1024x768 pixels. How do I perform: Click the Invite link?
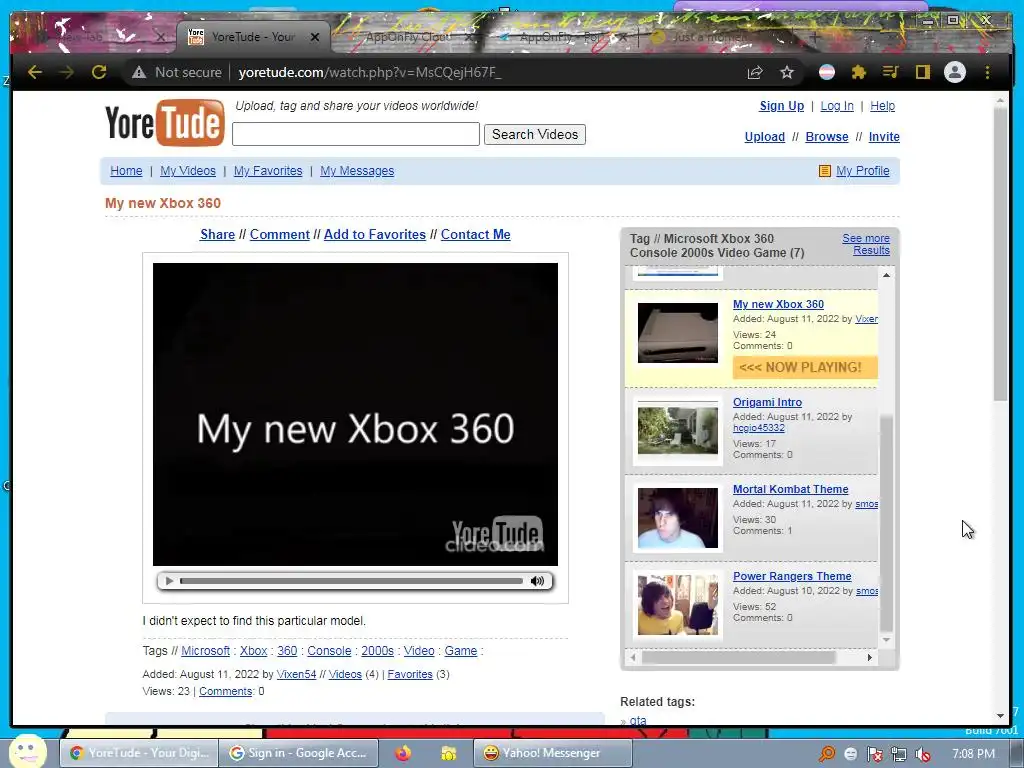pyautogui.click(x=884, y=136)
